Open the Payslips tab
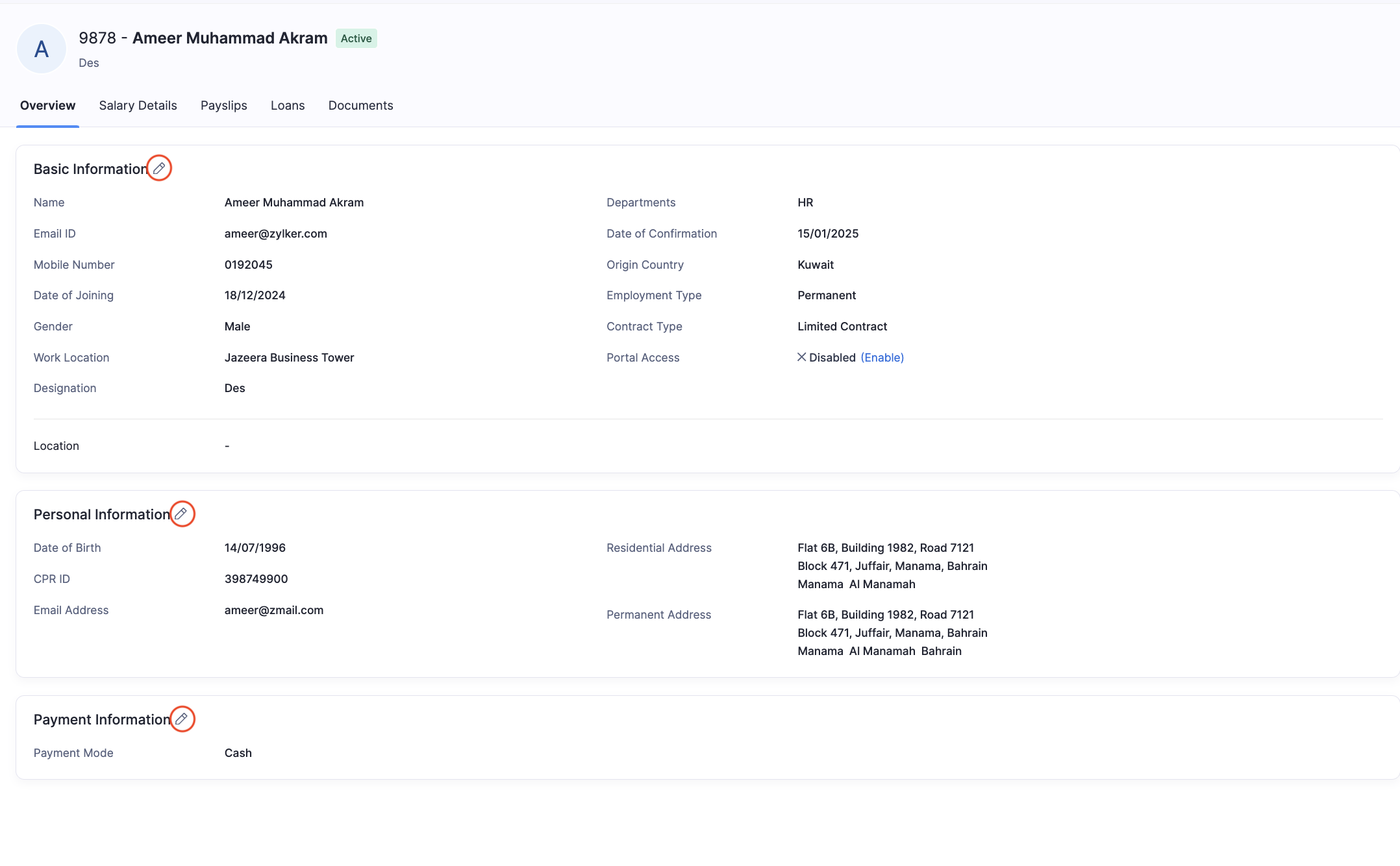 (224, 106)
